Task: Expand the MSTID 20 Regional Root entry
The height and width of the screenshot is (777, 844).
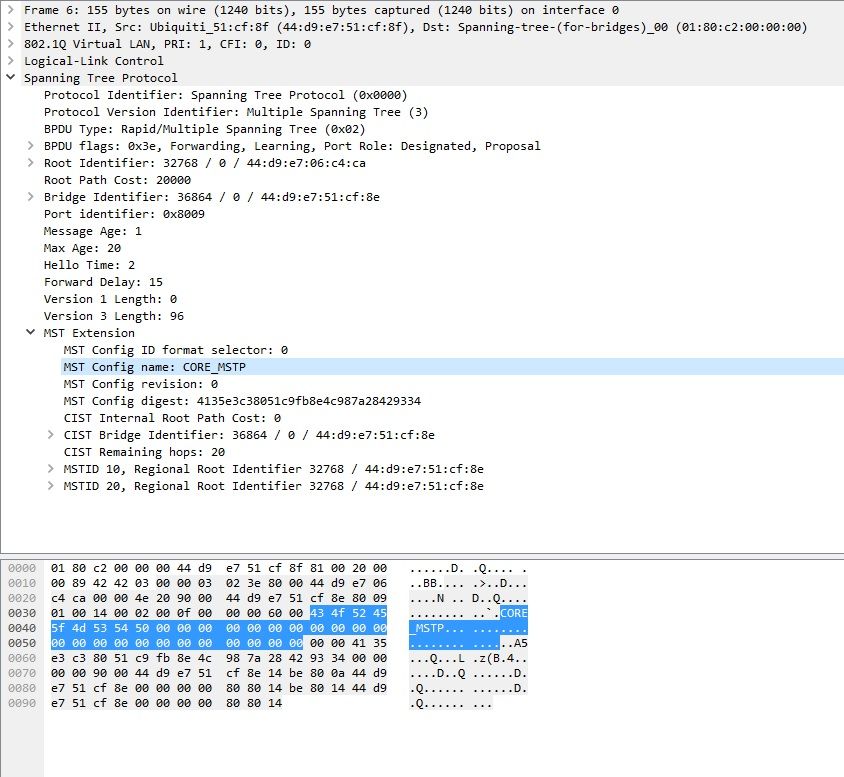Action: point(51,486)
